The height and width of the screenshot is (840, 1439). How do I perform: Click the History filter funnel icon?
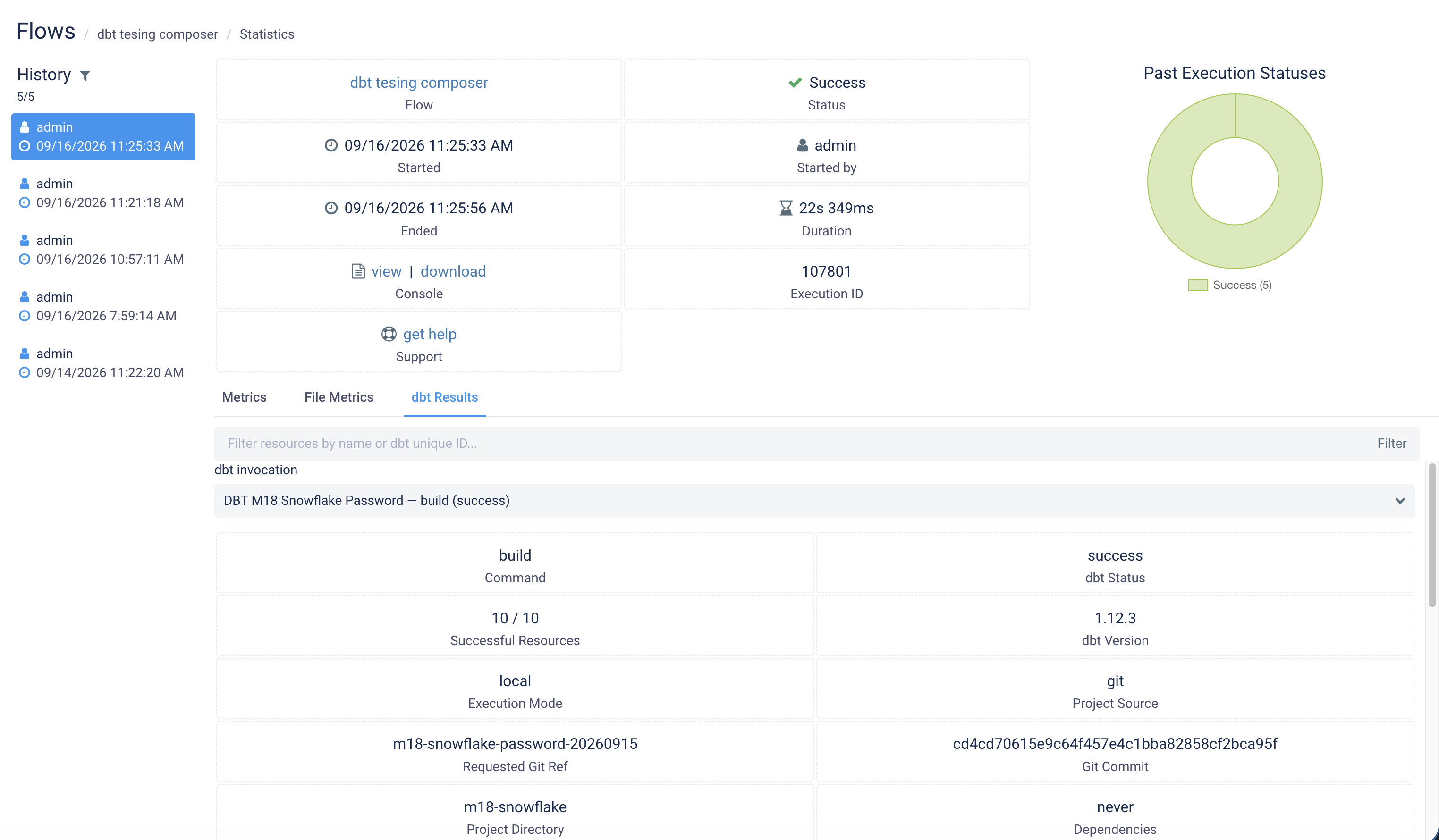85,76
